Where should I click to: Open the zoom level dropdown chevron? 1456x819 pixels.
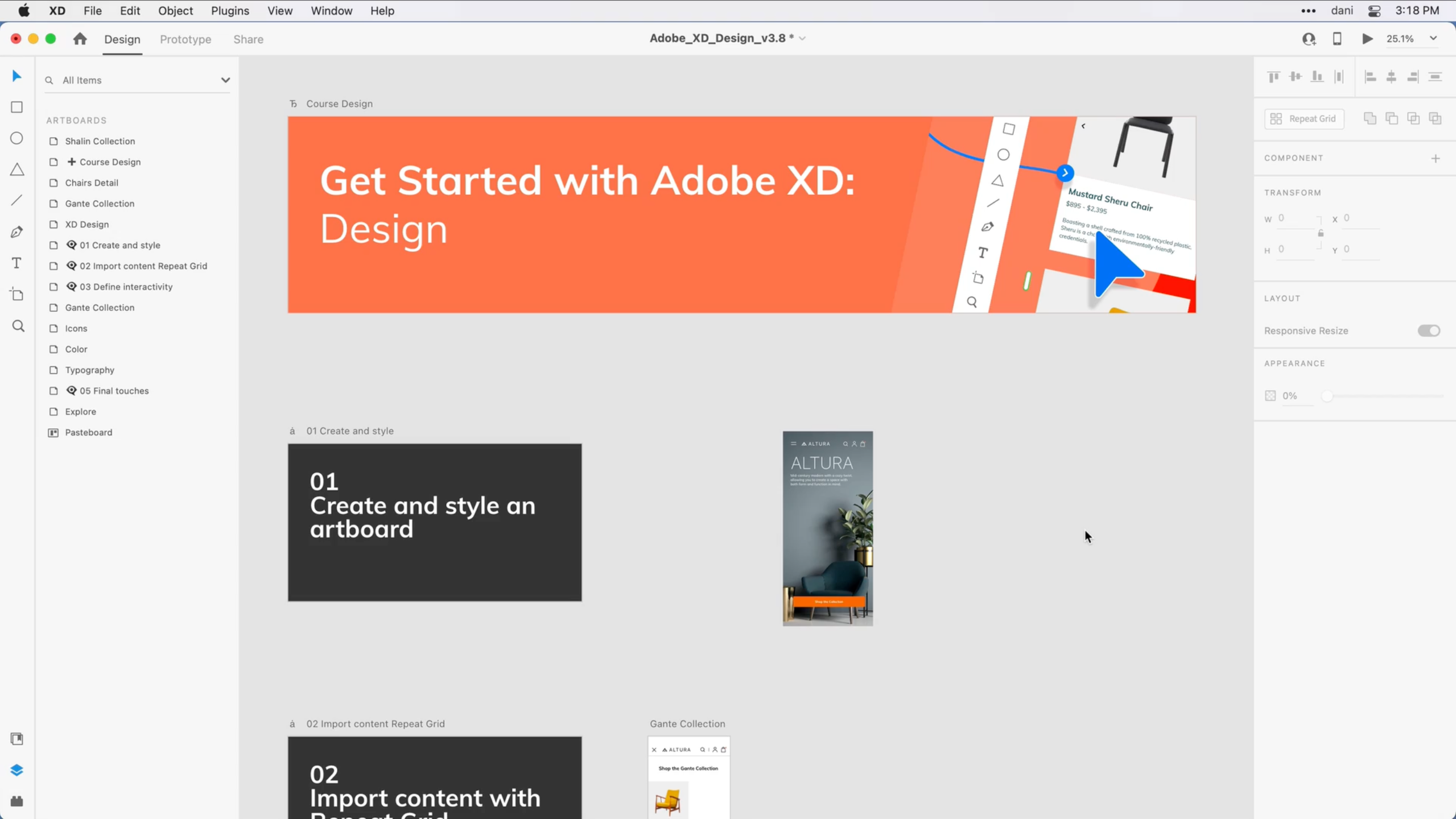(x=1433, y=39)
